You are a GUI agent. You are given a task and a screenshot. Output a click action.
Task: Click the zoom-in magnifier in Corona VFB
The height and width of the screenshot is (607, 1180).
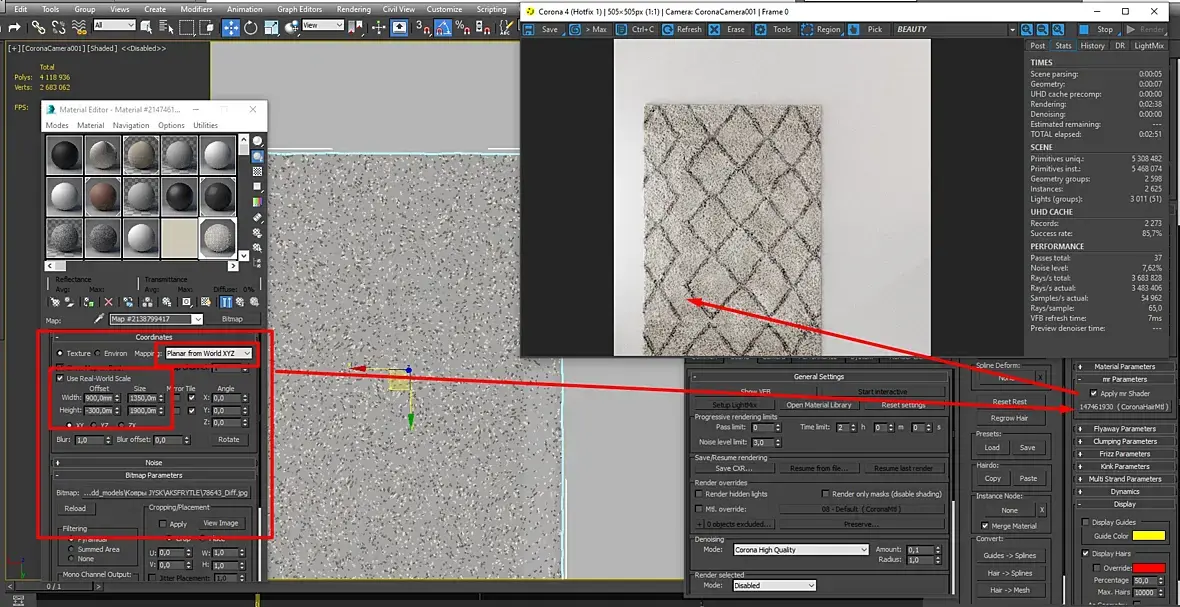(1026, 29)
